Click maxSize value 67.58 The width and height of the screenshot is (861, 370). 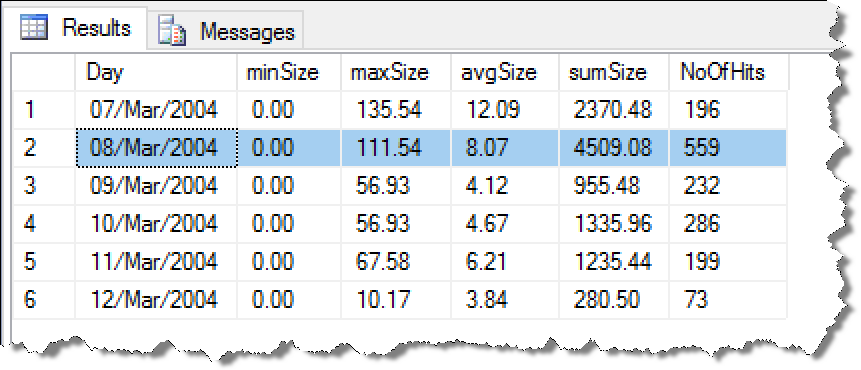[395, 261]
